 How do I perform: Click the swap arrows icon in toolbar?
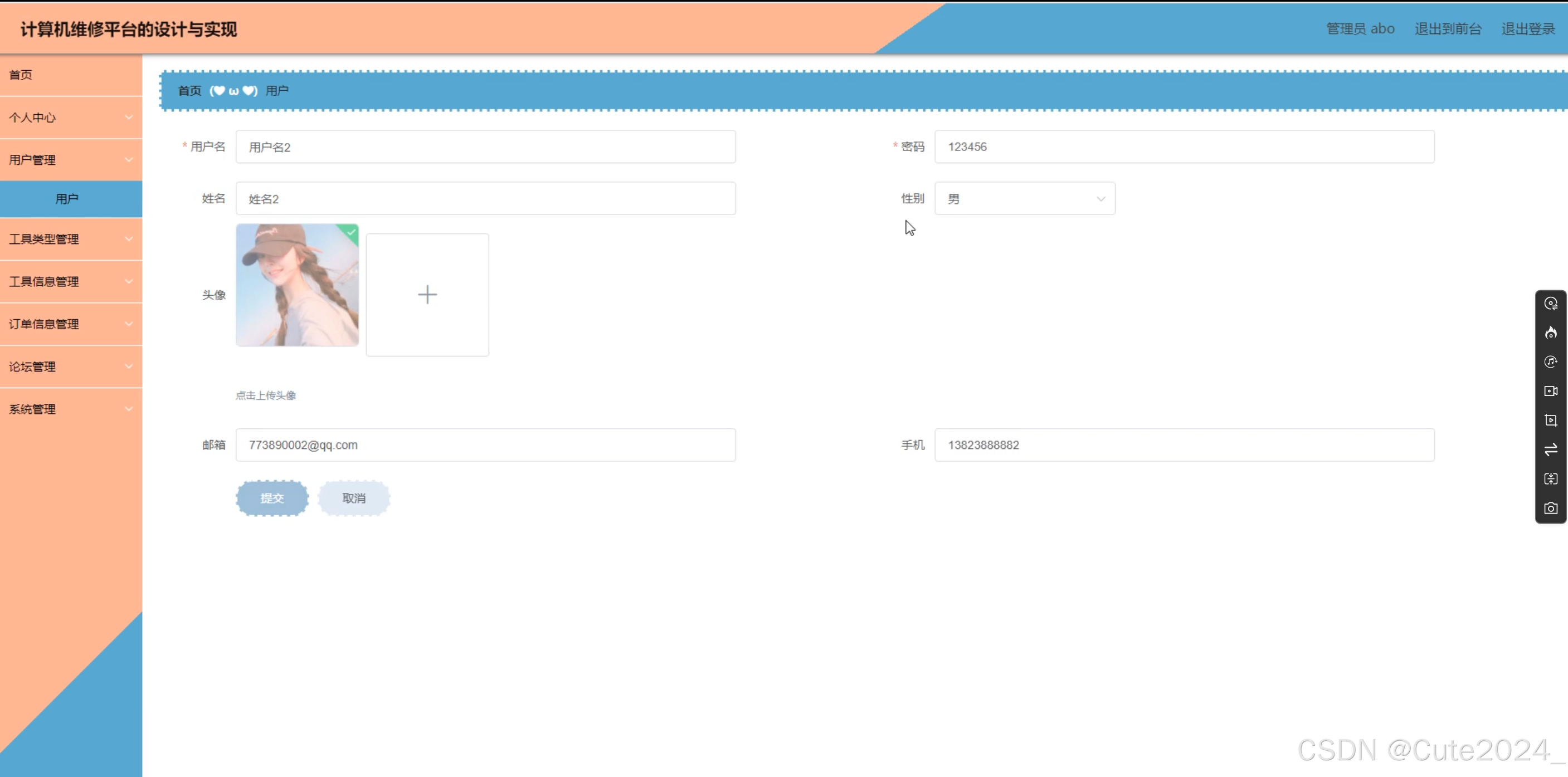pos(1550,449)
